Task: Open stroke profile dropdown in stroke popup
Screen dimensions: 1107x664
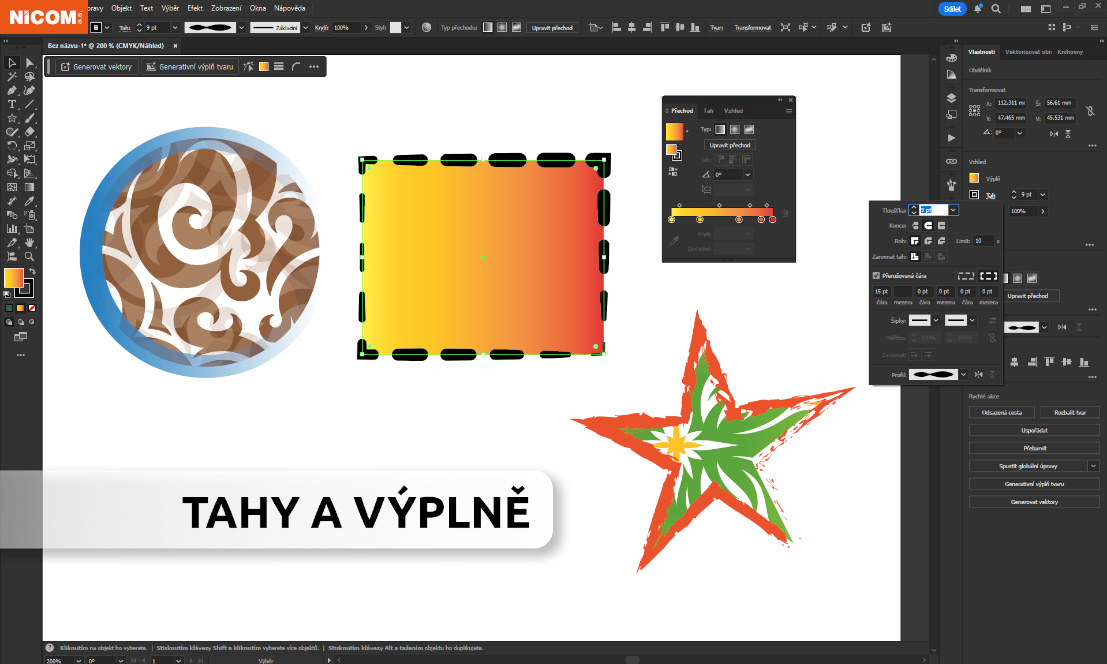Action: 964,375
